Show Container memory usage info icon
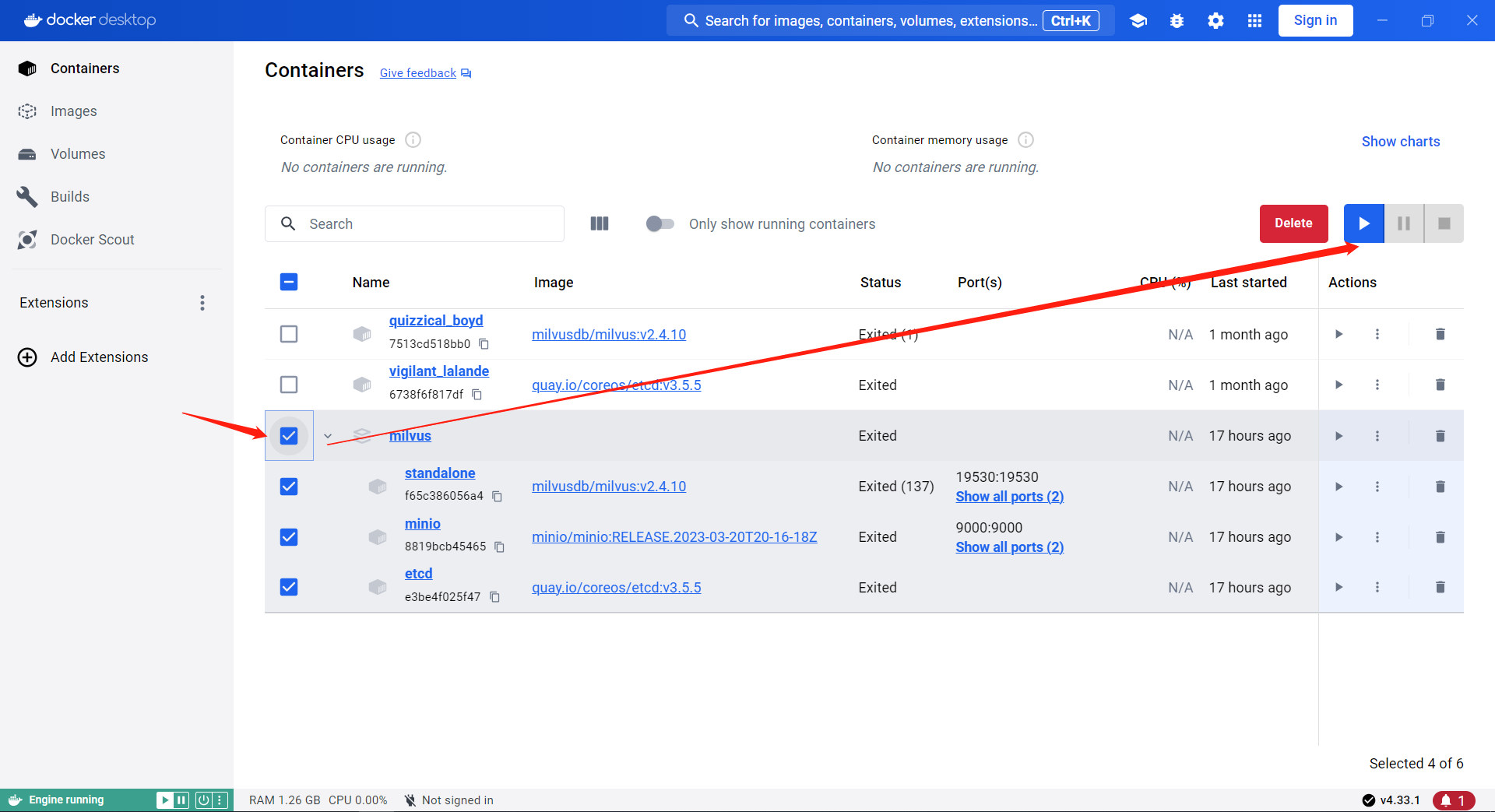The width and height of the screenshot is (1495, 812). coord(1026,140)
